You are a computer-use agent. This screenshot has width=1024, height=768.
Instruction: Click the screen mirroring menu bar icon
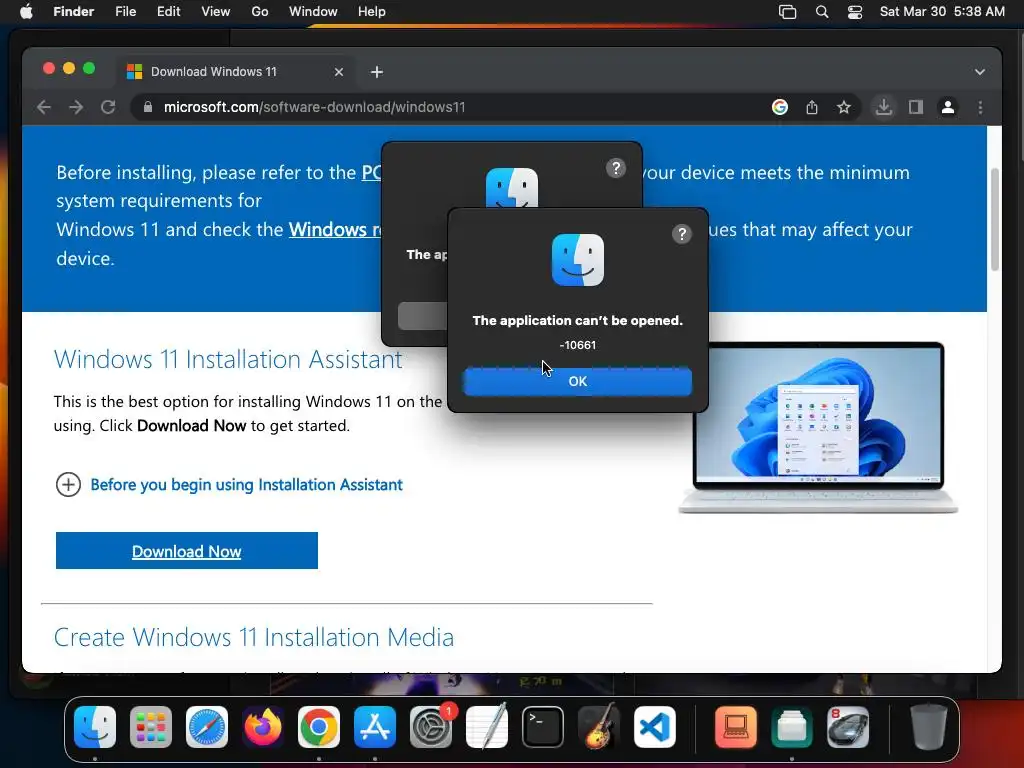pos(788,12)
